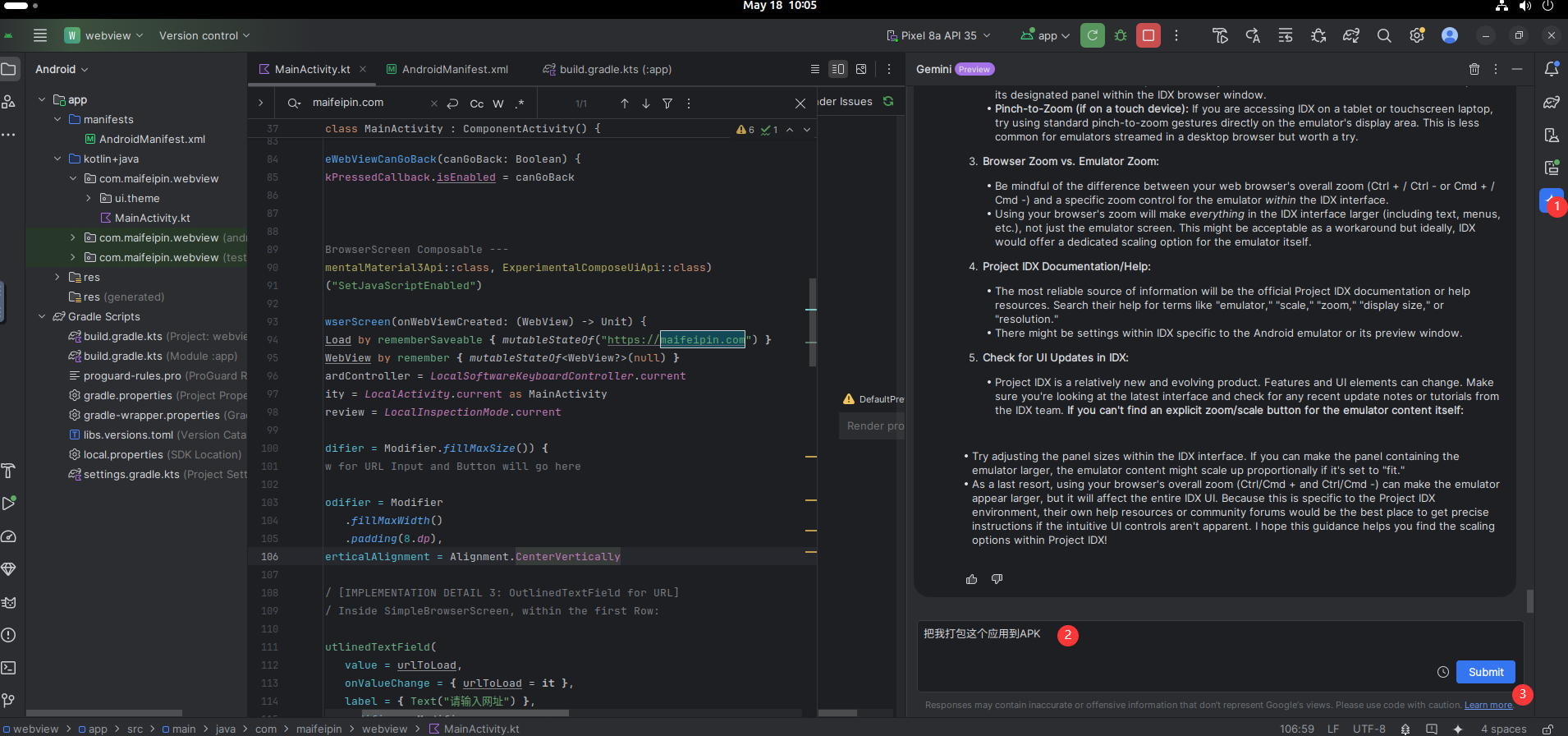Switch to MainActivity.kt tab
This screenshot has height=736, width=1568.
(312, 69)
